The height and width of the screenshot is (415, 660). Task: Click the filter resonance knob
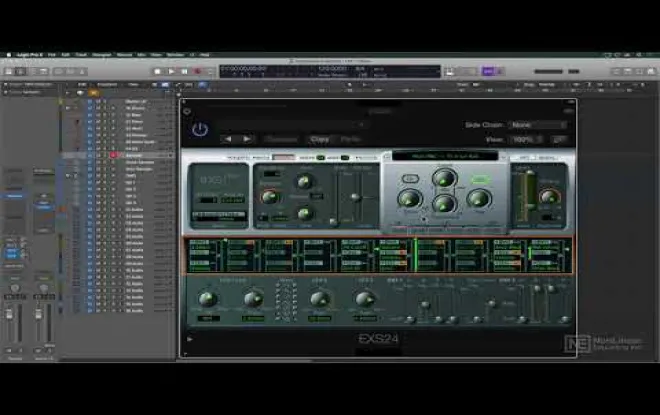444,204
